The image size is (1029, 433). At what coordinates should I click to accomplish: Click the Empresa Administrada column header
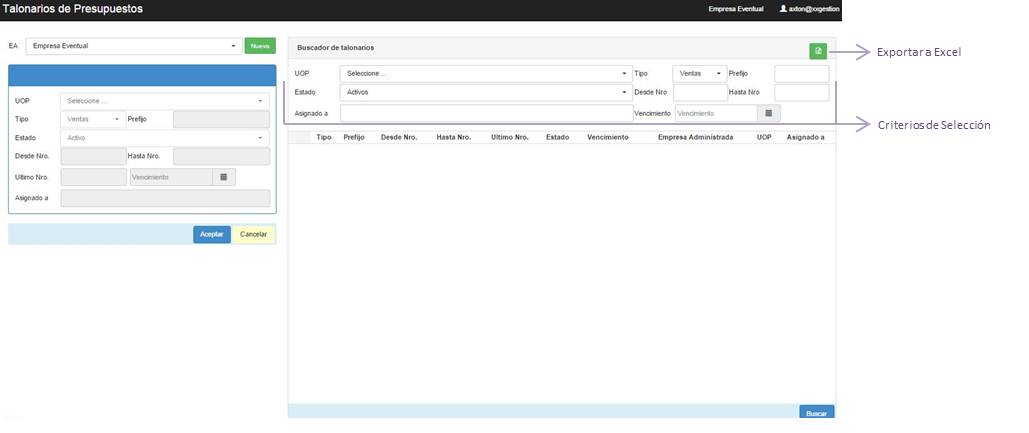[x=695, y=137]
